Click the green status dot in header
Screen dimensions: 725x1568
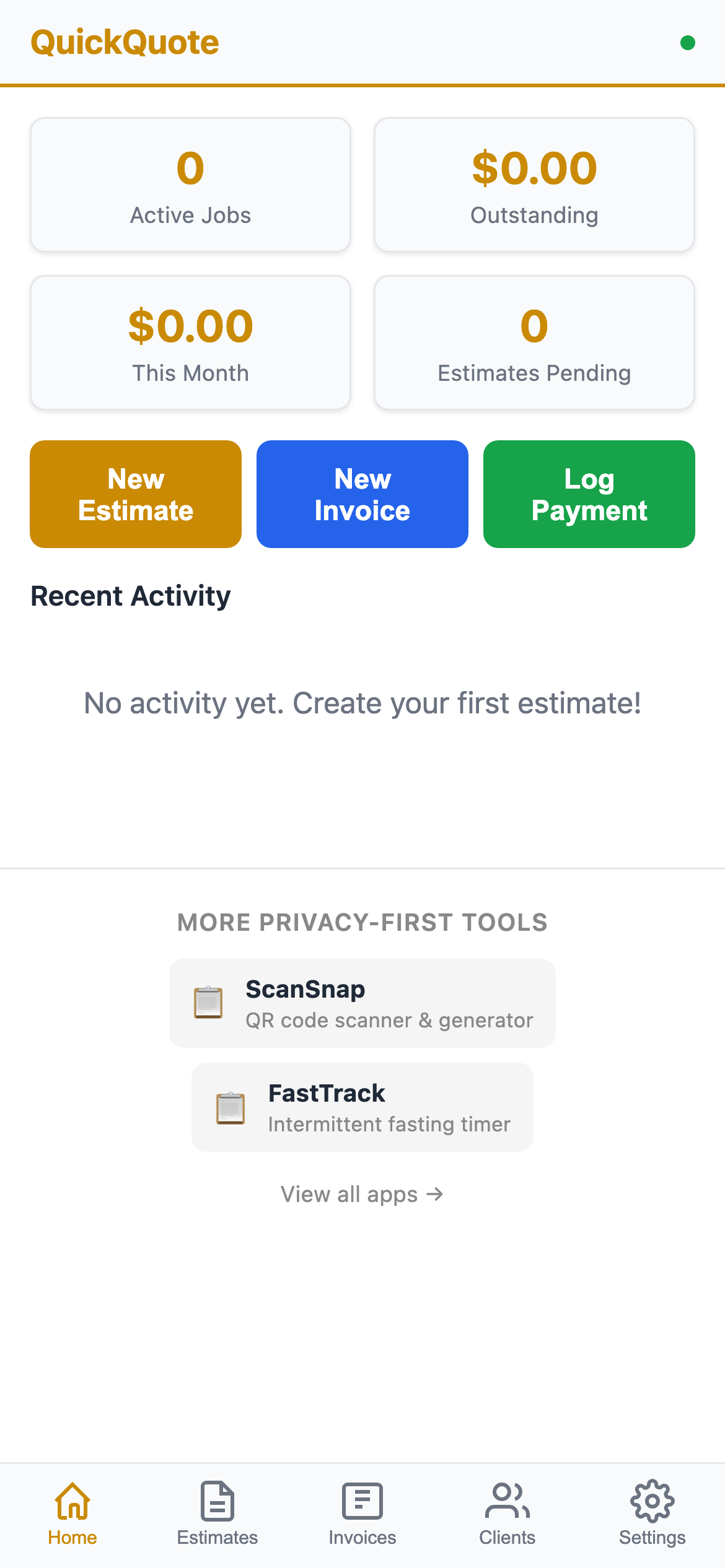pyautogui.click(x=688, y=43)
